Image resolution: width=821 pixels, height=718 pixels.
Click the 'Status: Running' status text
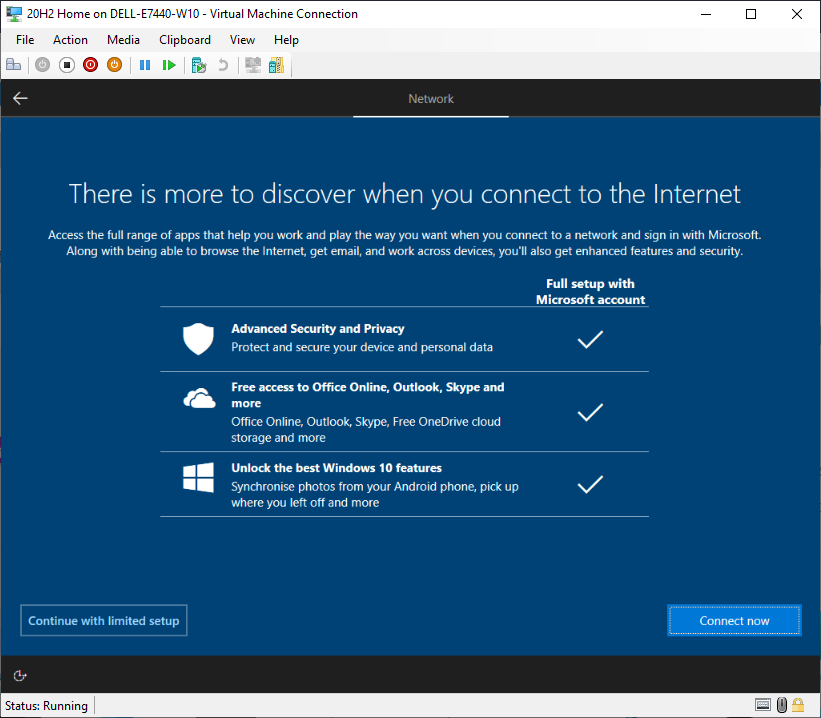tap(46, 705)
